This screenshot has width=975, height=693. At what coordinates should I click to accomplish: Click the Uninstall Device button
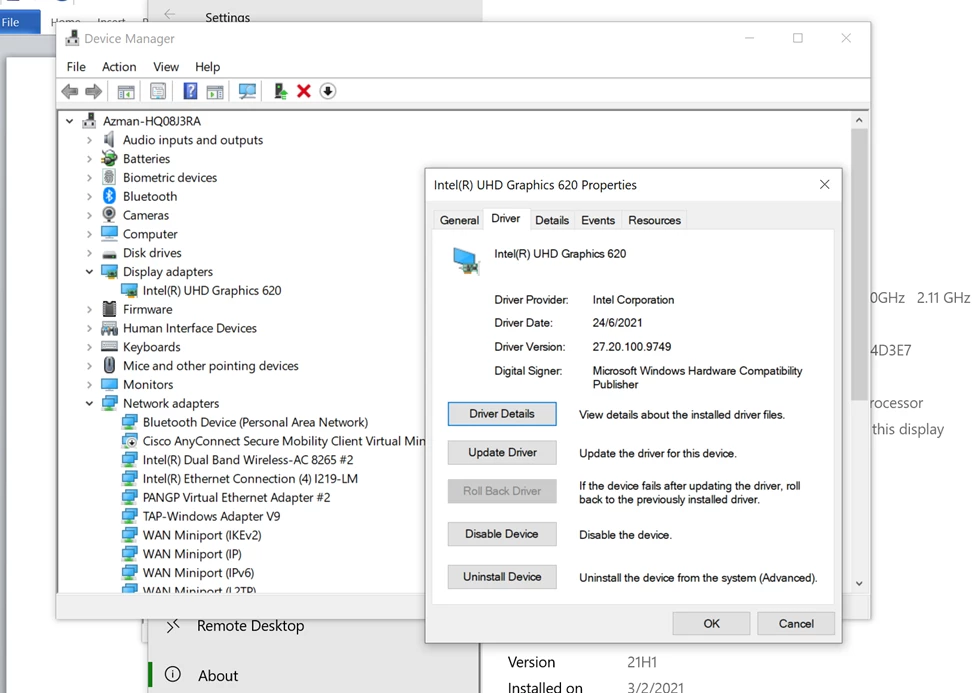coord(502,577)
